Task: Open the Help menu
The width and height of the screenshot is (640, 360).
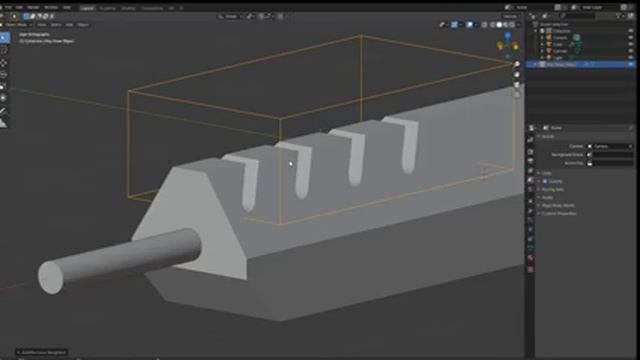Action: pyautogui.click(x=67, y=7)
